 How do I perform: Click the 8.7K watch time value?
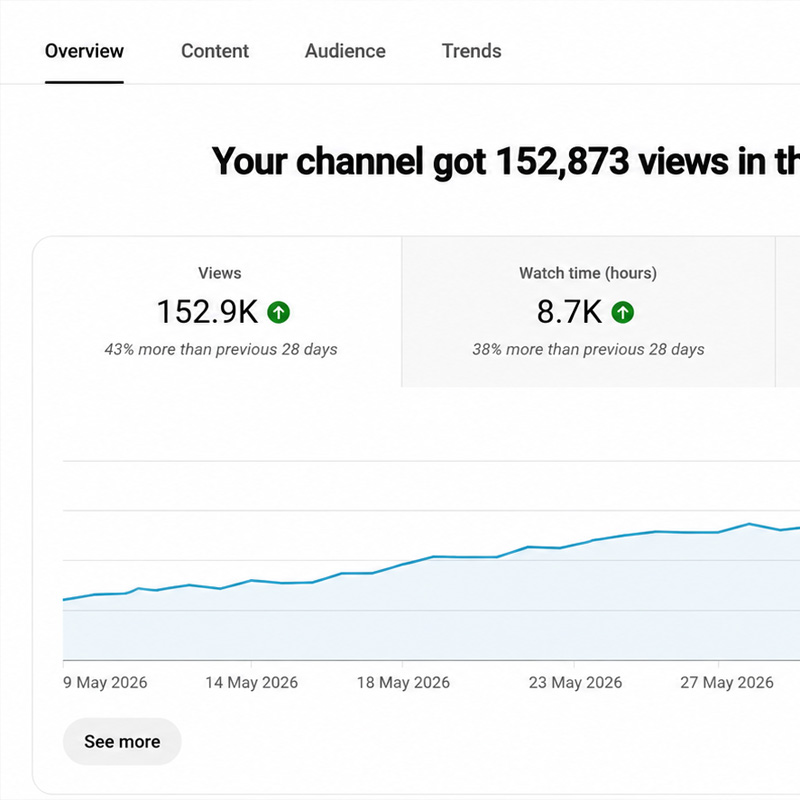[x=569, y=312]
